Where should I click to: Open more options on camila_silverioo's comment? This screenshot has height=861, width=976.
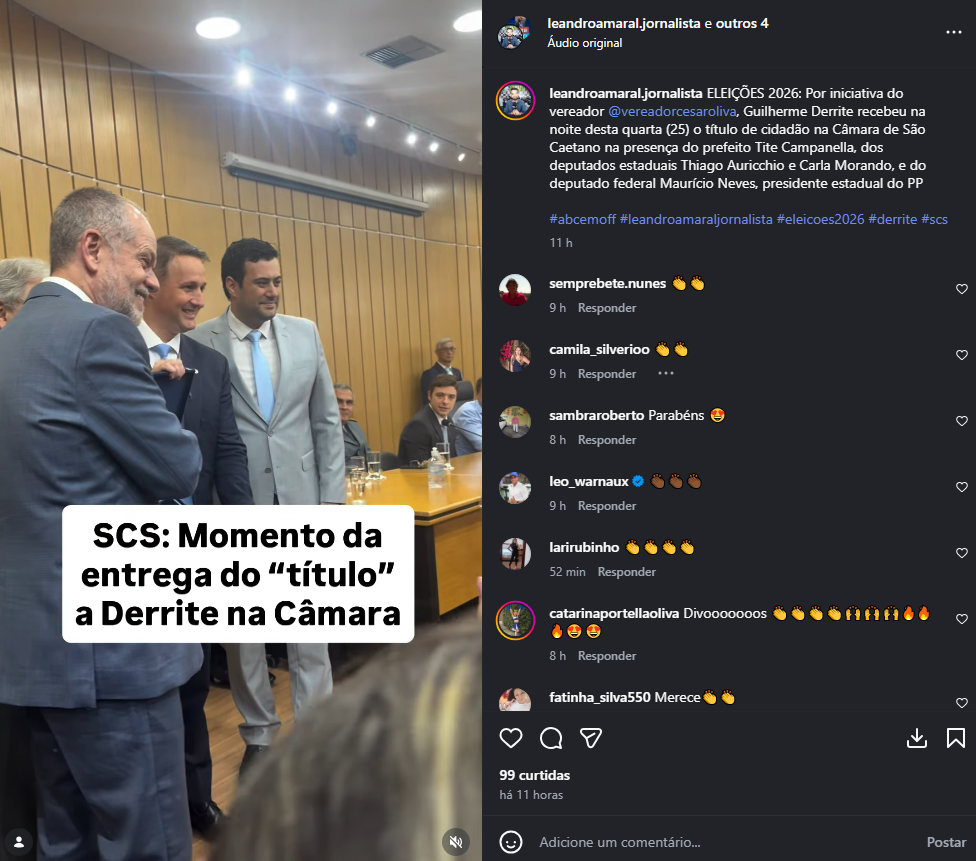click(x=665, y=373)
